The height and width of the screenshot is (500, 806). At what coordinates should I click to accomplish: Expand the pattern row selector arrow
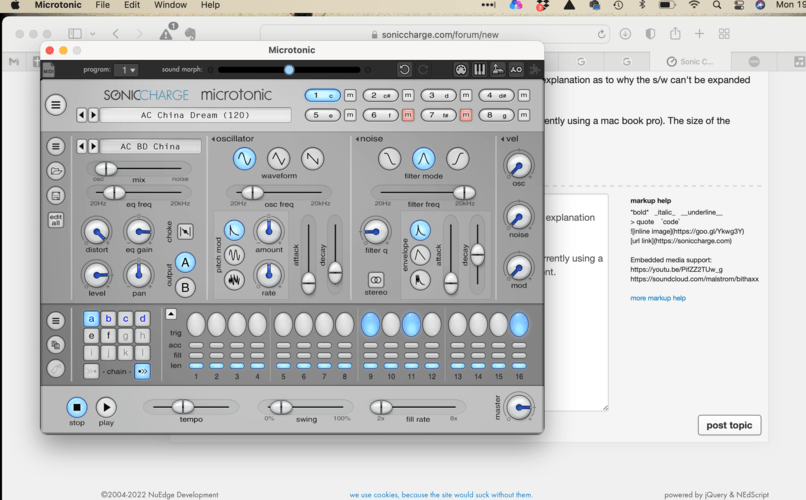coord(171,314)
